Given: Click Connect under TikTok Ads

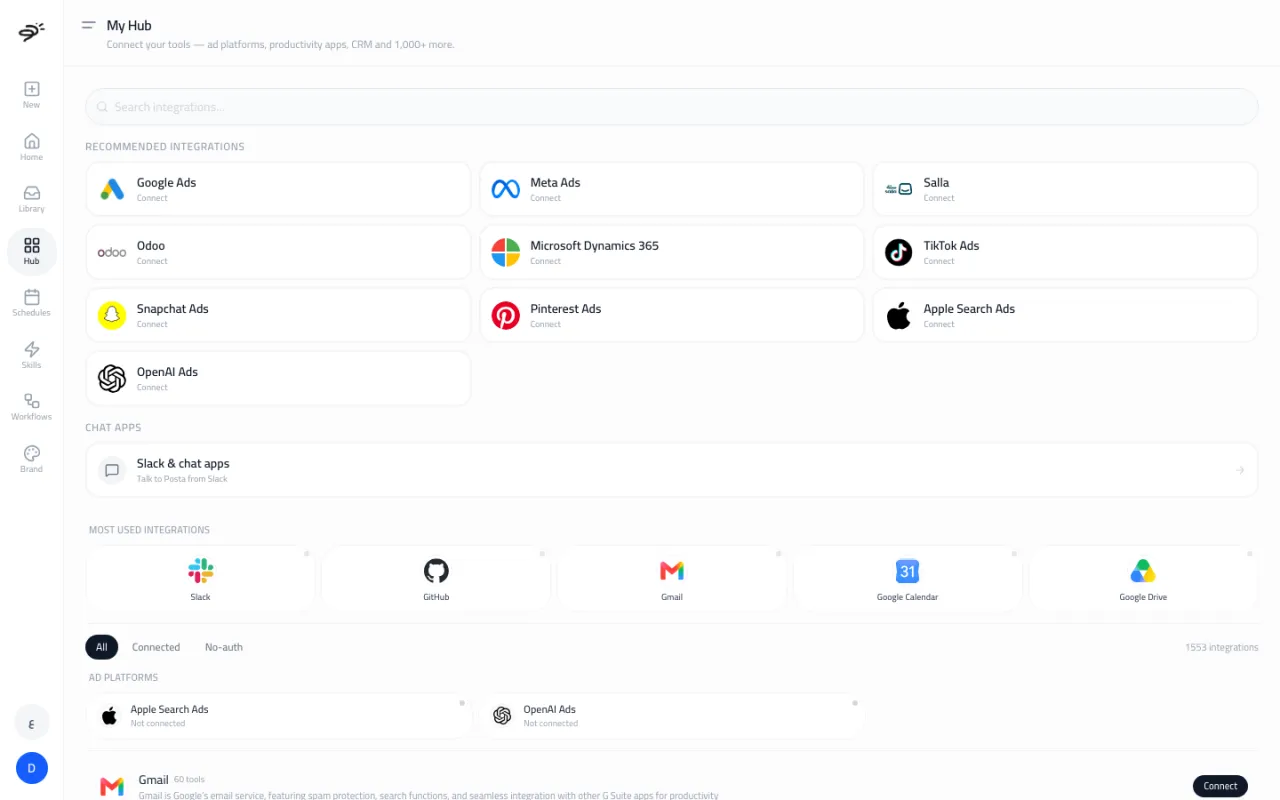Looking at the screenshot, I should 939,261.
